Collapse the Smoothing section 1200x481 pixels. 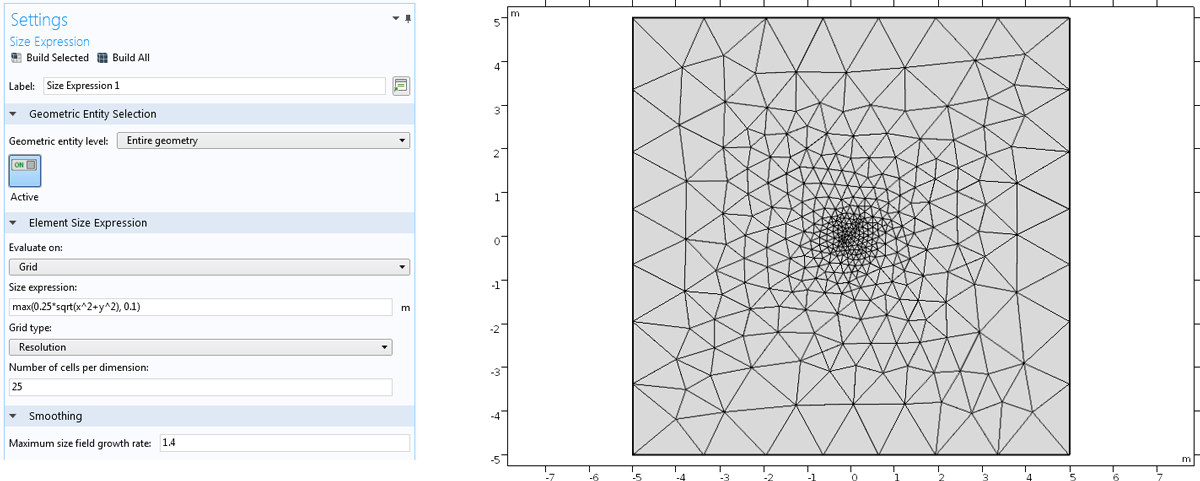click(13, 416)
